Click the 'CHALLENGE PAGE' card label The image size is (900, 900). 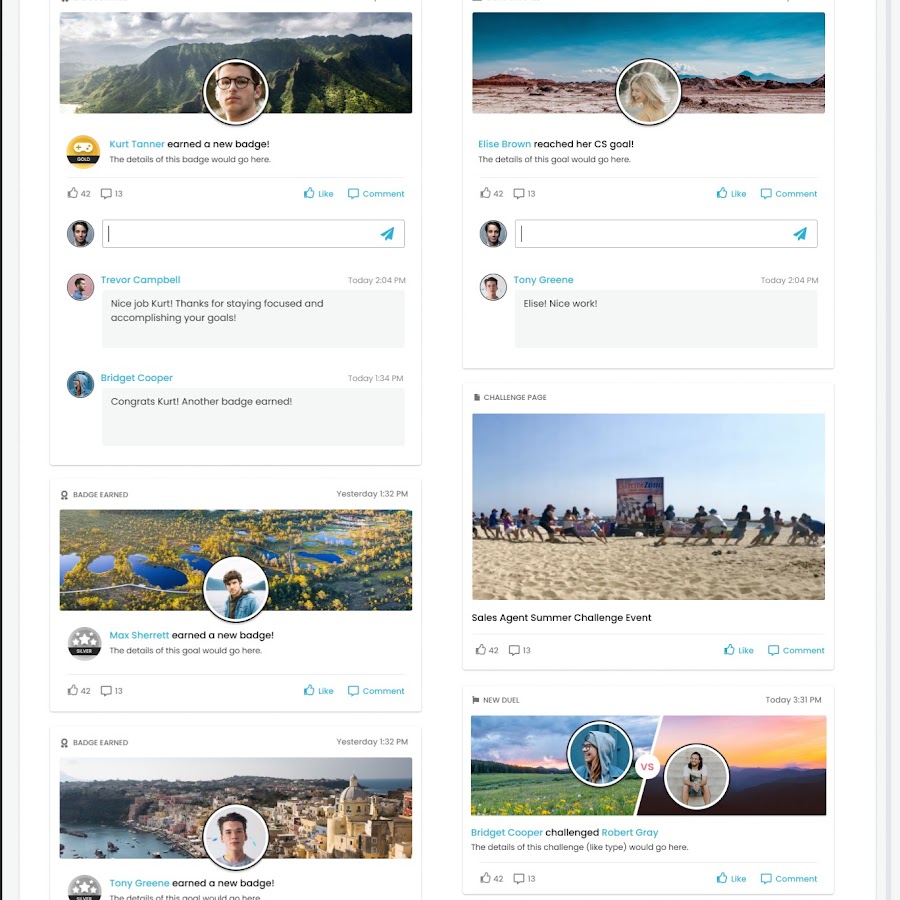515,397
